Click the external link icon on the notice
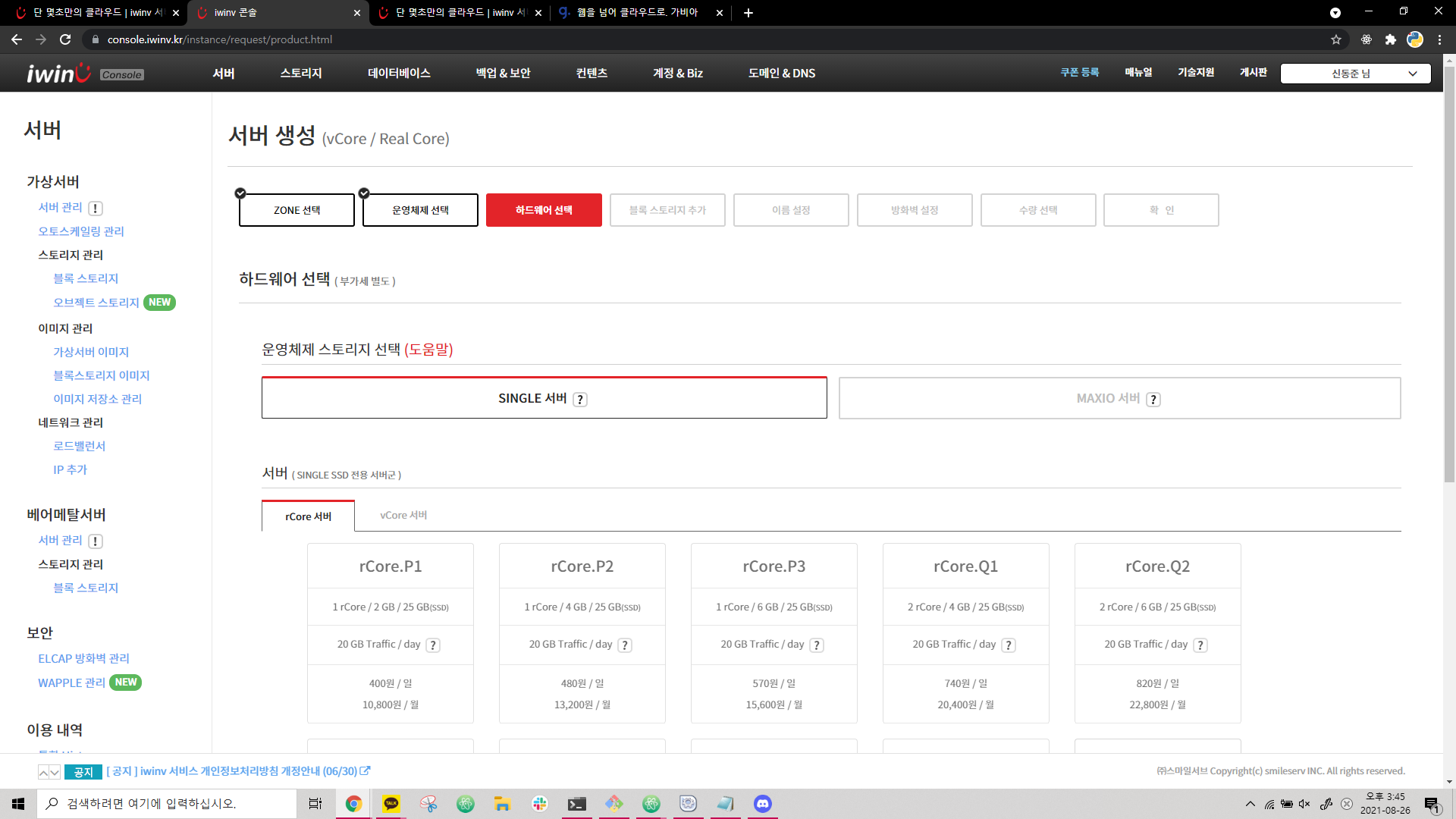The image size is (1456, 819). coord(366,771)
